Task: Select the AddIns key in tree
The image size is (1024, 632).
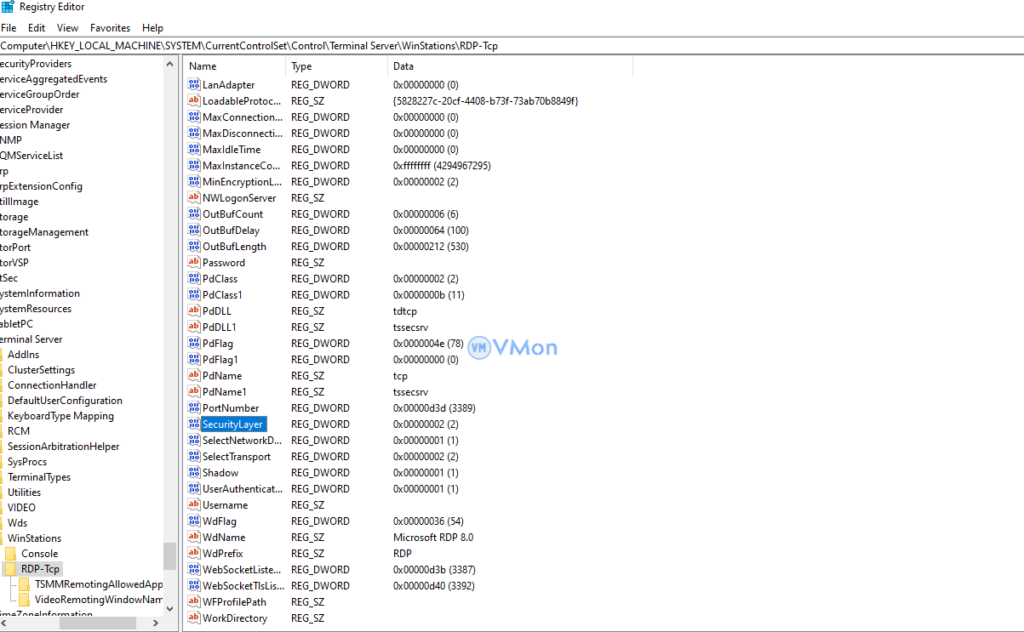Action: (x=24, y=355)
